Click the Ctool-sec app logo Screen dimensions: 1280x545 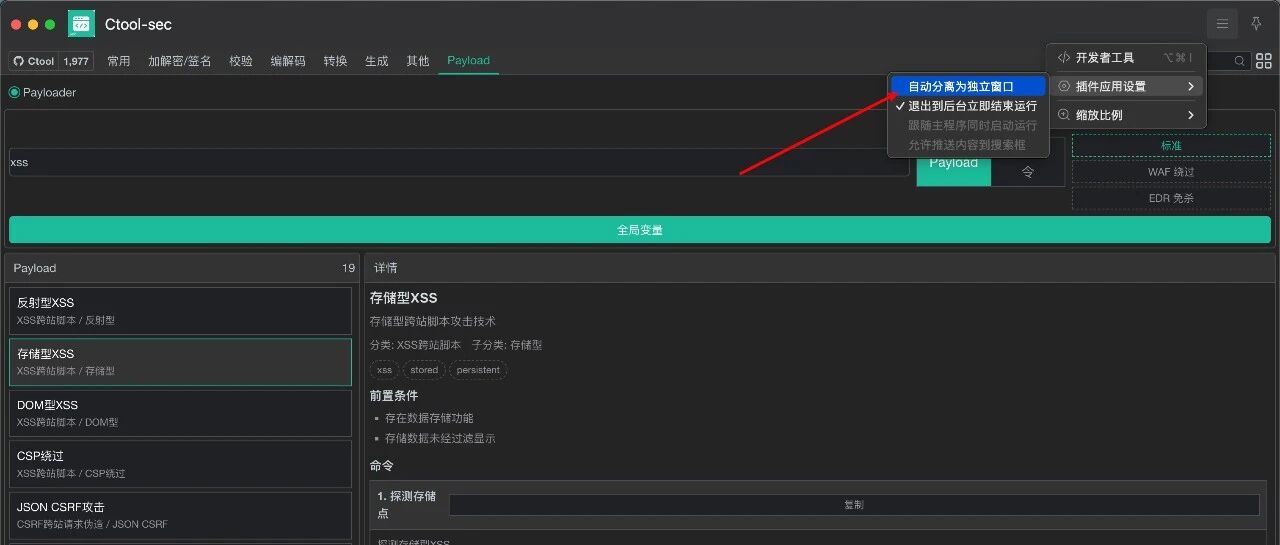(81, 24)
